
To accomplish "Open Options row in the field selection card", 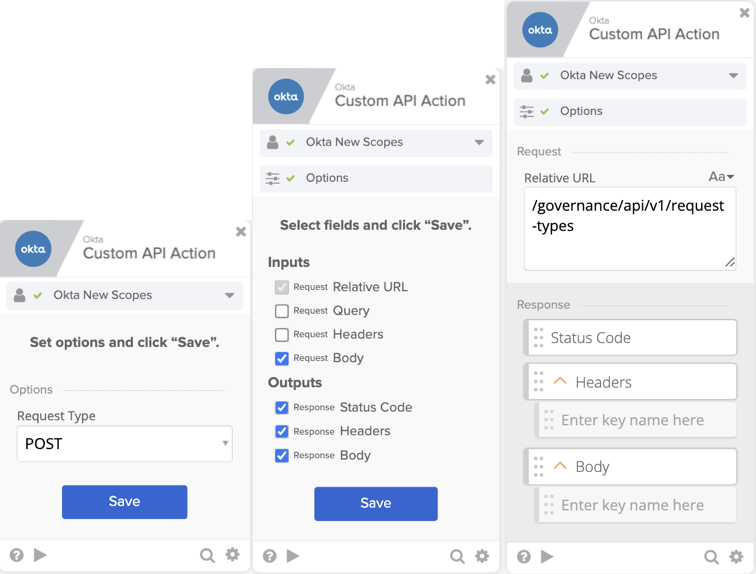I will [x=376, y=178].
